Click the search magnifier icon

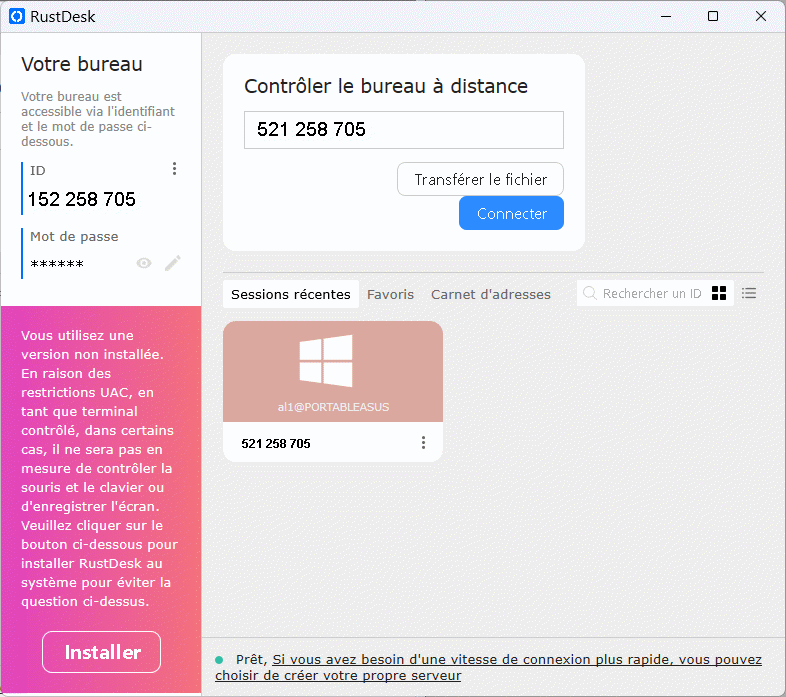tap(590, 293)
